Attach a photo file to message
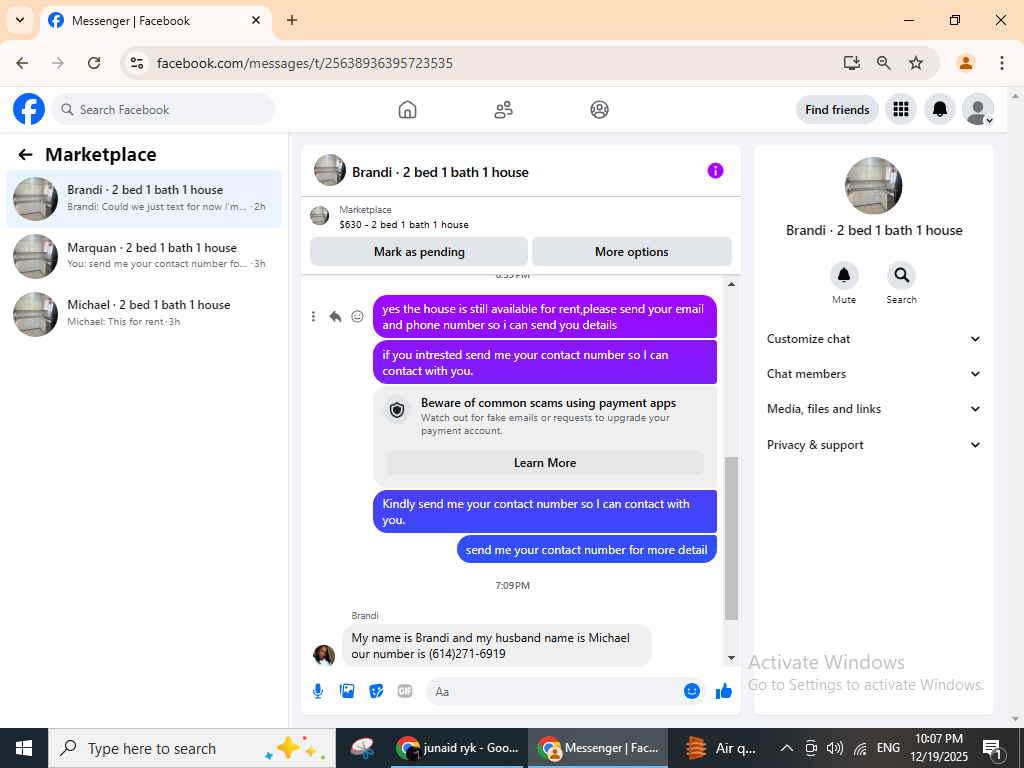 point(347,691)
